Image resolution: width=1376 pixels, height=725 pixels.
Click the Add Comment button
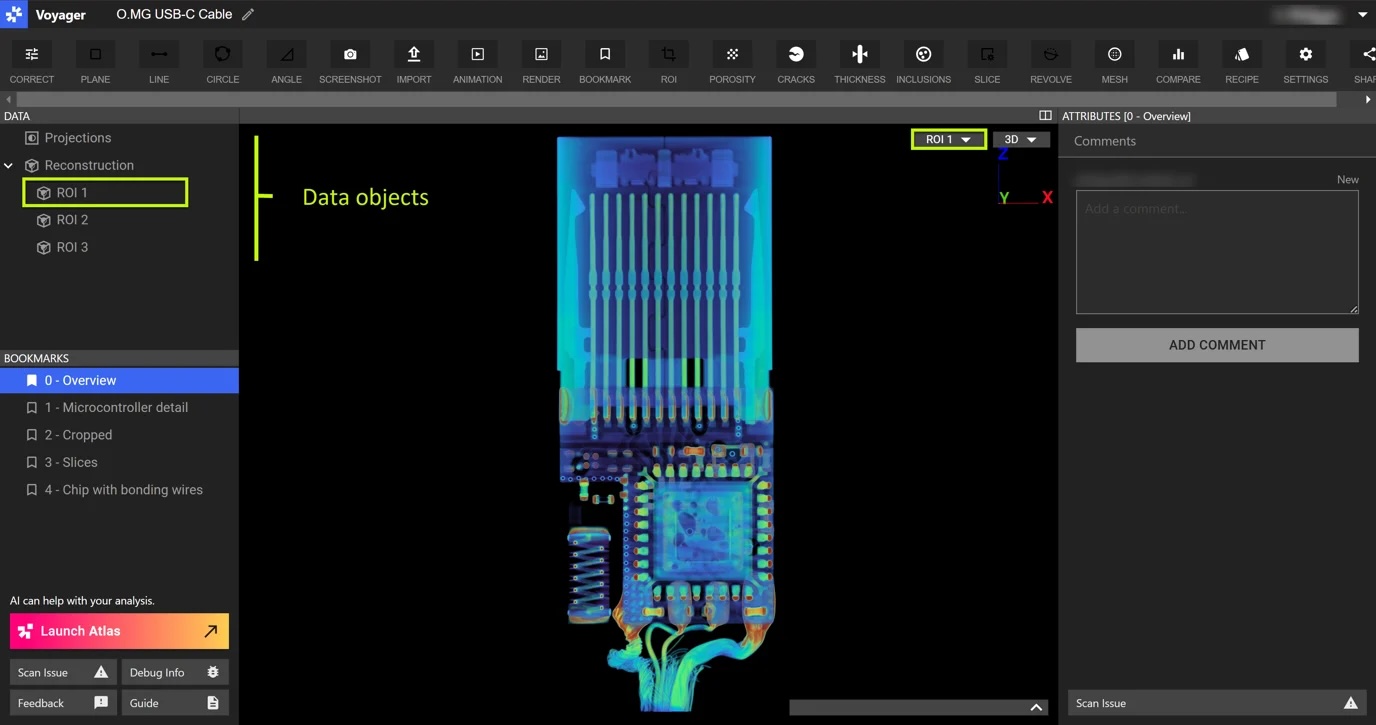tap(1217, 345)
